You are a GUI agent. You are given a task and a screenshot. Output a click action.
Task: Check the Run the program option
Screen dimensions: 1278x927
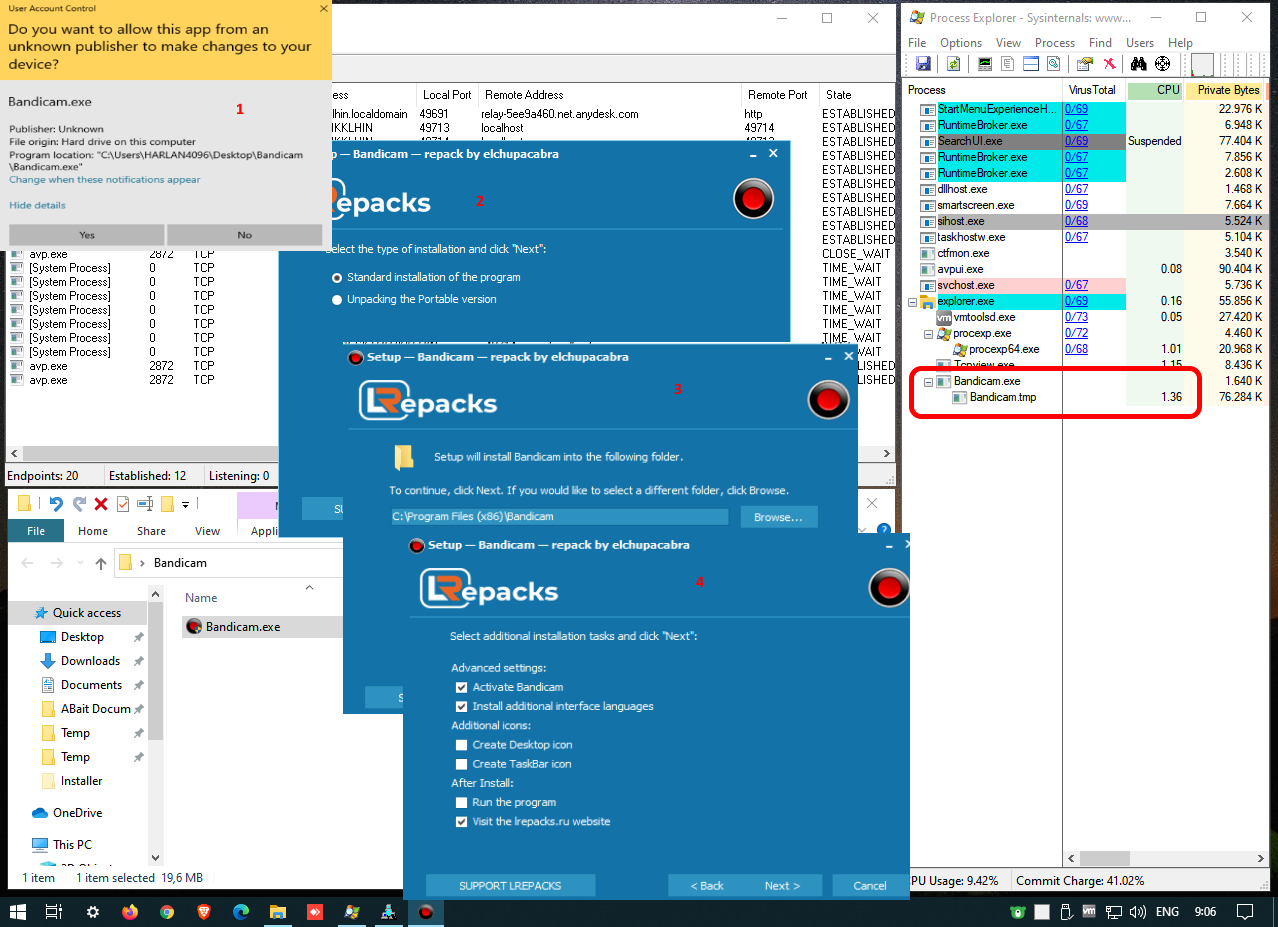(461, 803)
